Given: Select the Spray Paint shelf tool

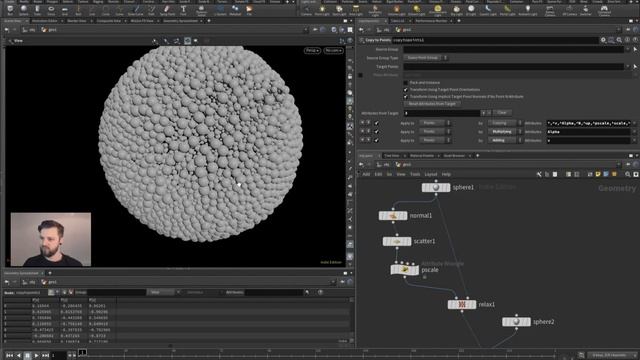Looking at the screenshot, I should [167, 9].
